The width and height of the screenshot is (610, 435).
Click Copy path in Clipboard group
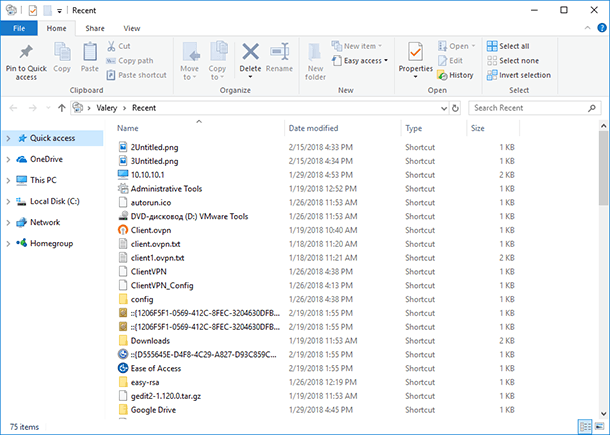click(x=130, y=61)
